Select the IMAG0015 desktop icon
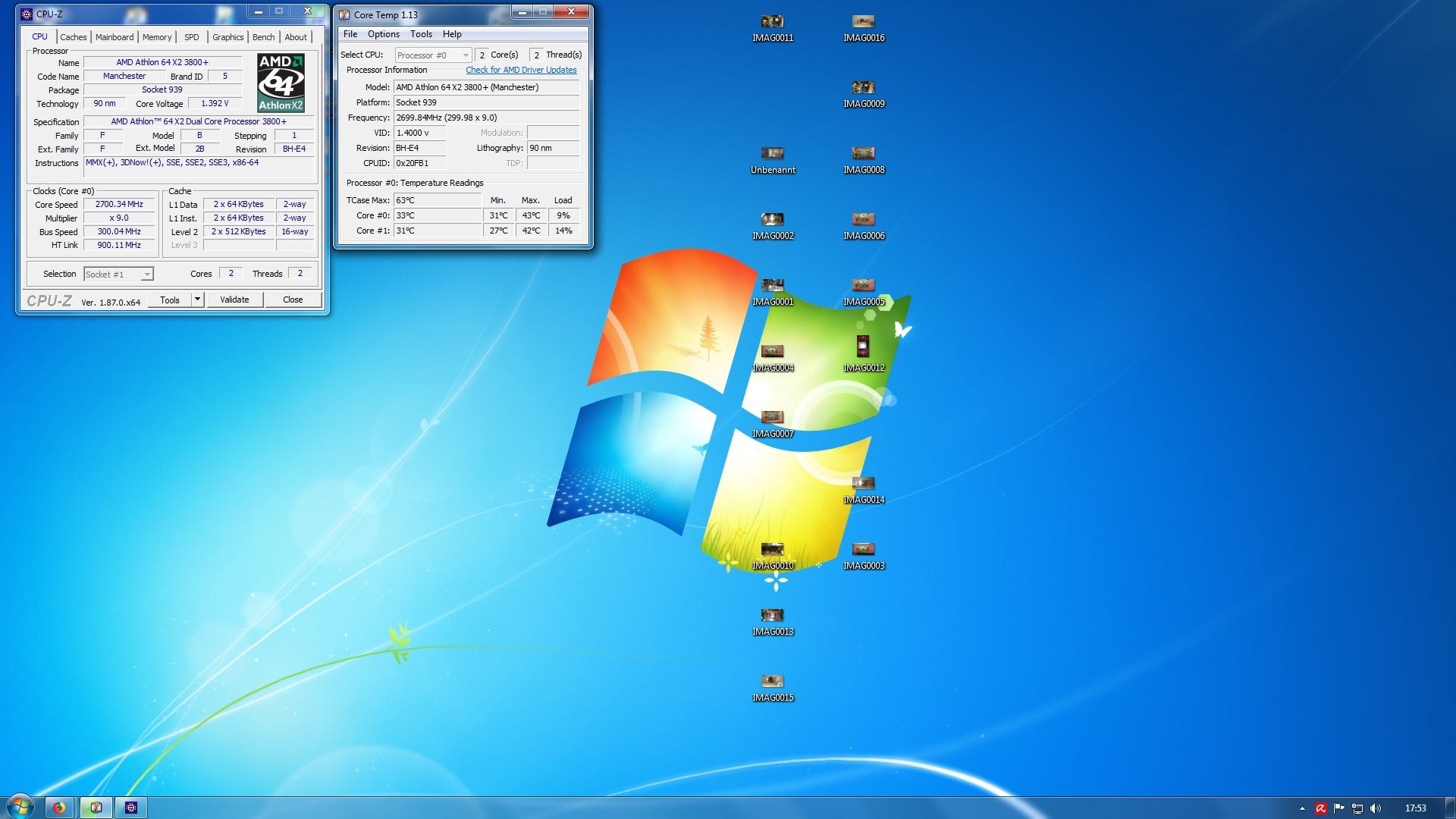 click(772, 688)
